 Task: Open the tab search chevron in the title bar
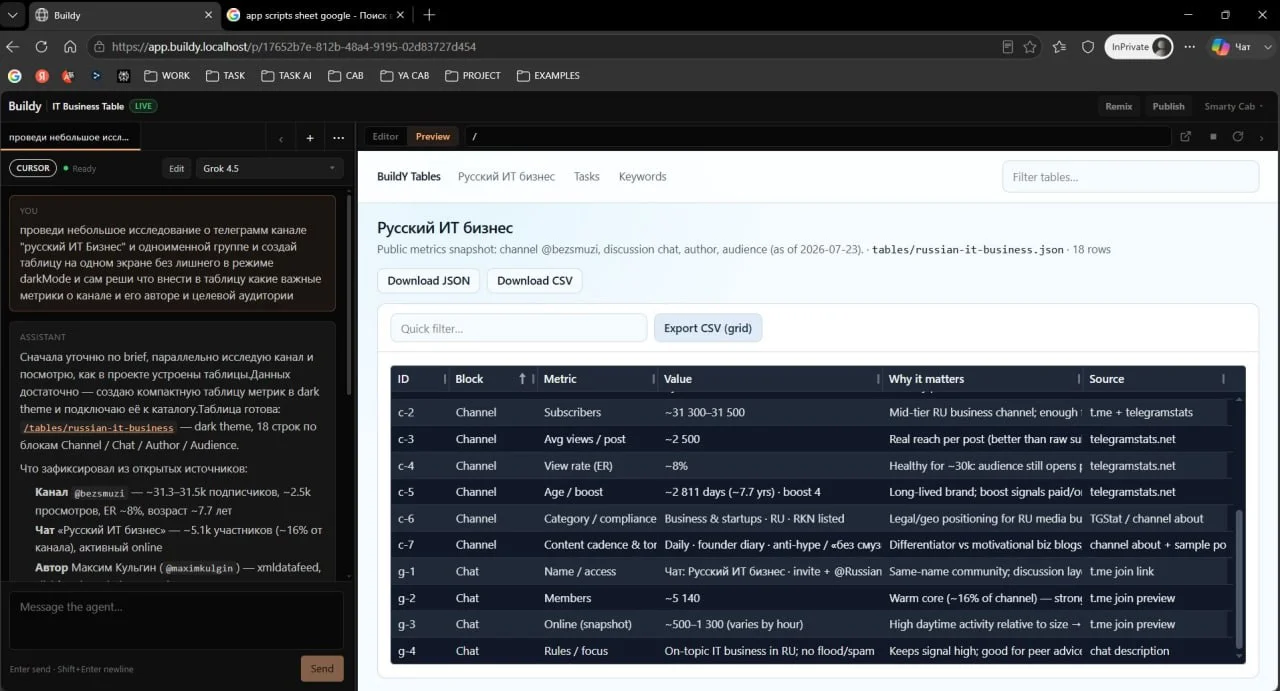12,15
